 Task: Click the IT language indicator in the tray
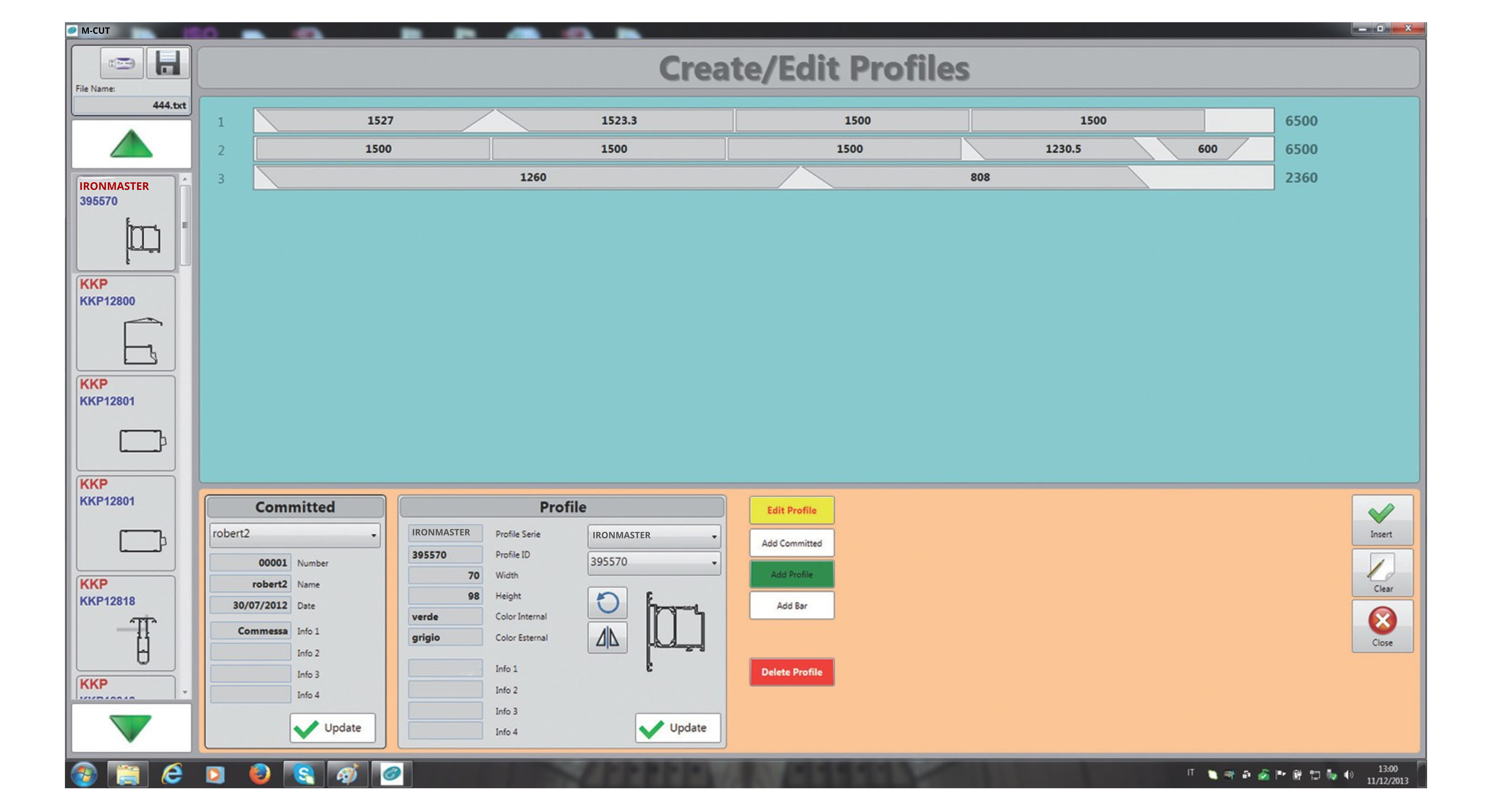1191,773
